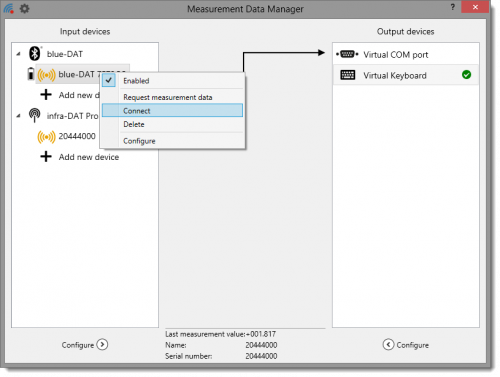Select device 20444000 in the tree
The height and width of the screenshot is (377, 500).
77,136
